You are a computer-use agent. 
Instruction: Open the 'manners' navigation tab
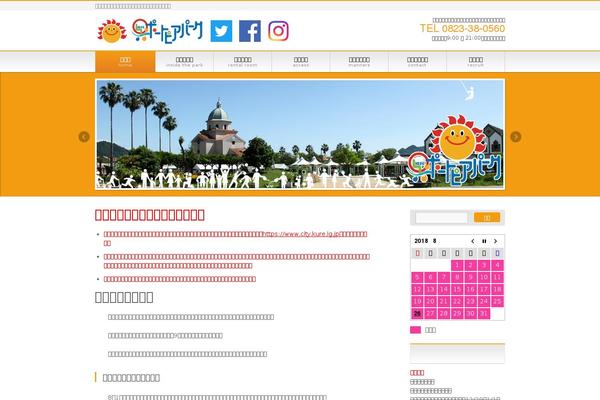click(x=359, y=61)
